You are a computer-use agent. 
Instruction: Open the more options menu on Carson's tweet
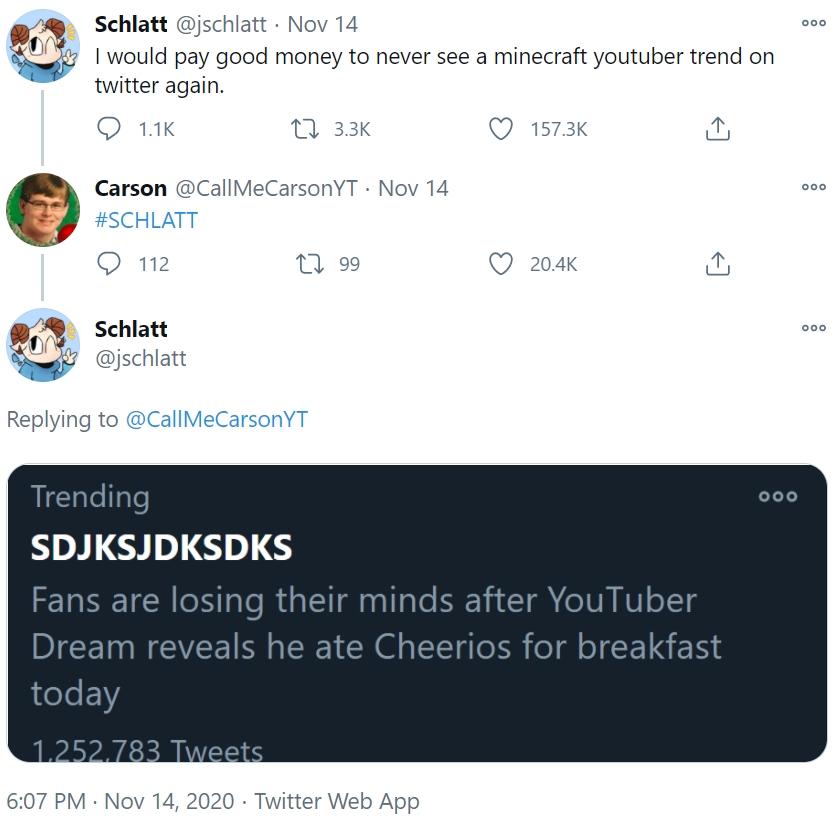814,186
